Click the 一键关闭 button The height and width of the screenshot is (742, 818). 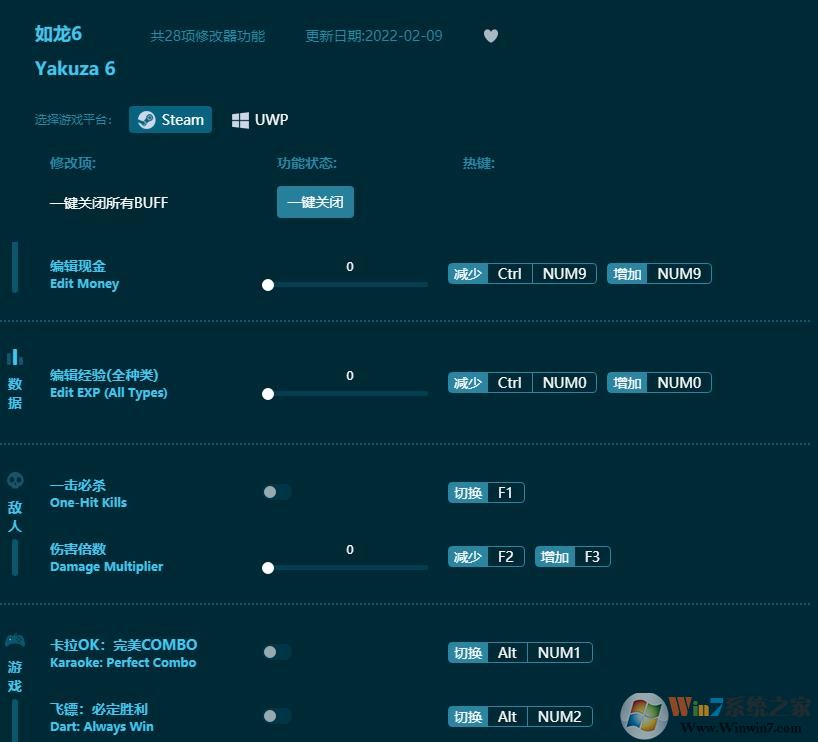tap(315, 202)
